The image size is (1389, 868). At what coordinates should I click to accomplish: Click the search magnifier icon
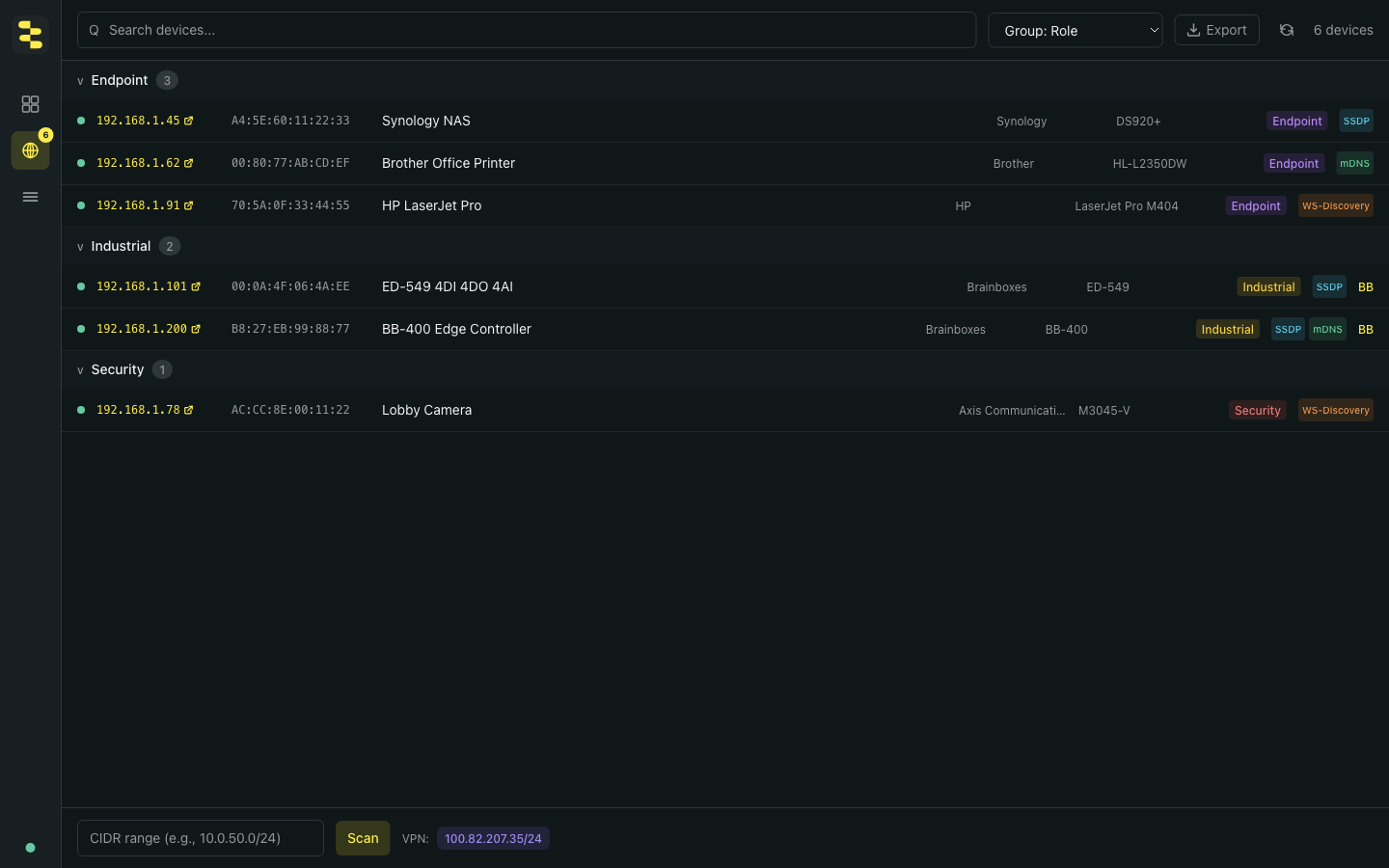click(x=94, y=30)
